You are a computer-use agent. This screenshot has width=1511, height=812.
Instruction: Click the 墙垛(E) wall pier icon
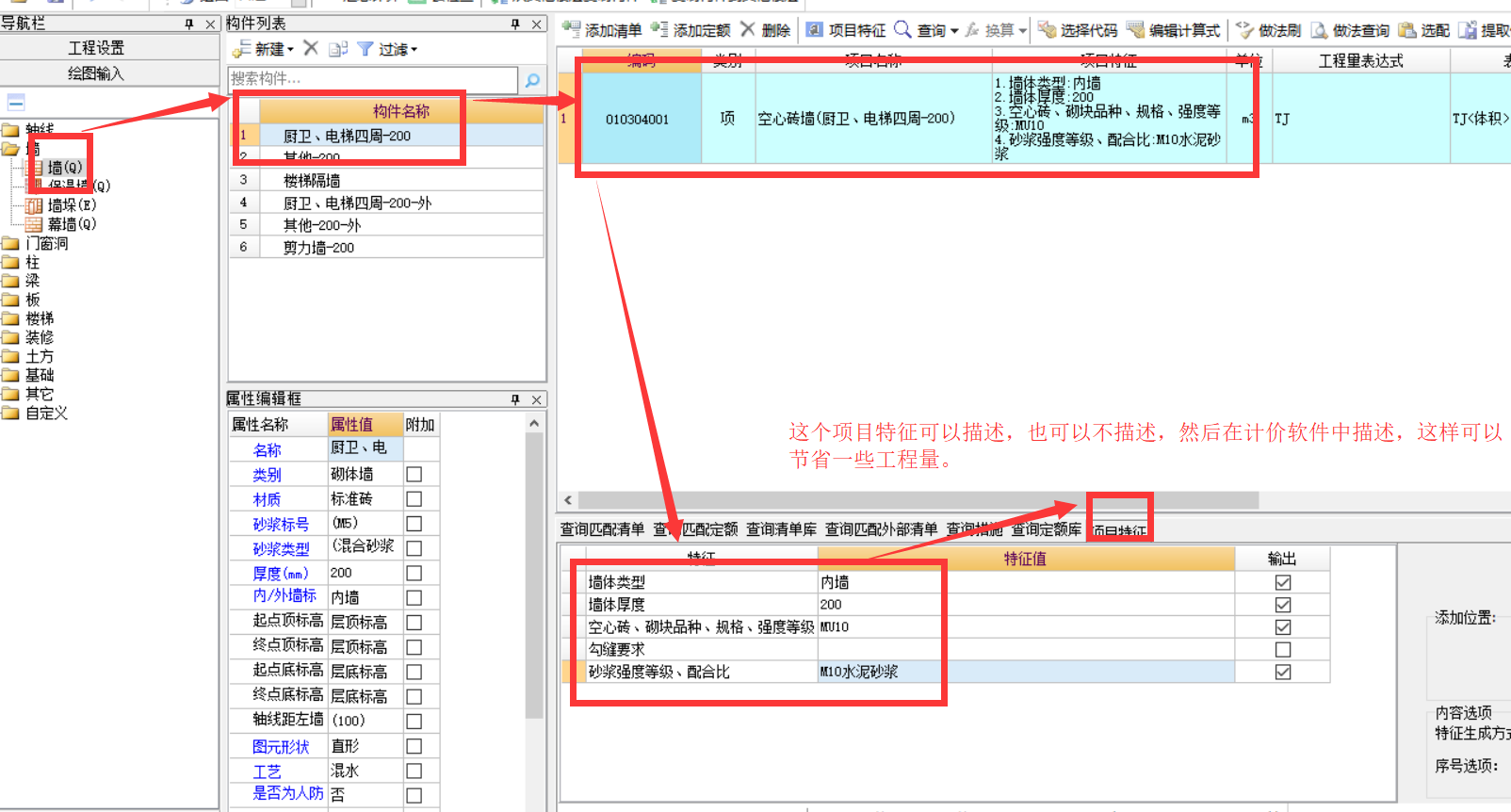coord(34,205)
